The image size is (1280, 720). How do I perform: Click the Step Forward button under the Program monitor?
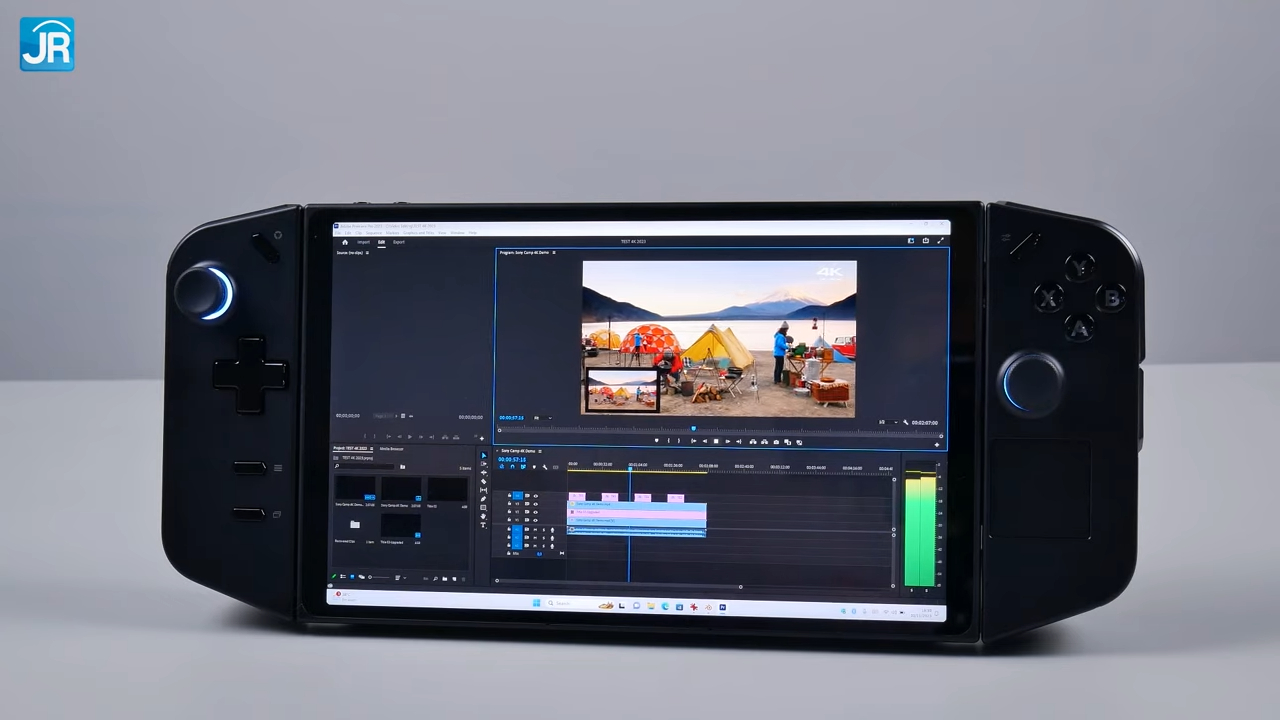click(728, 441)
